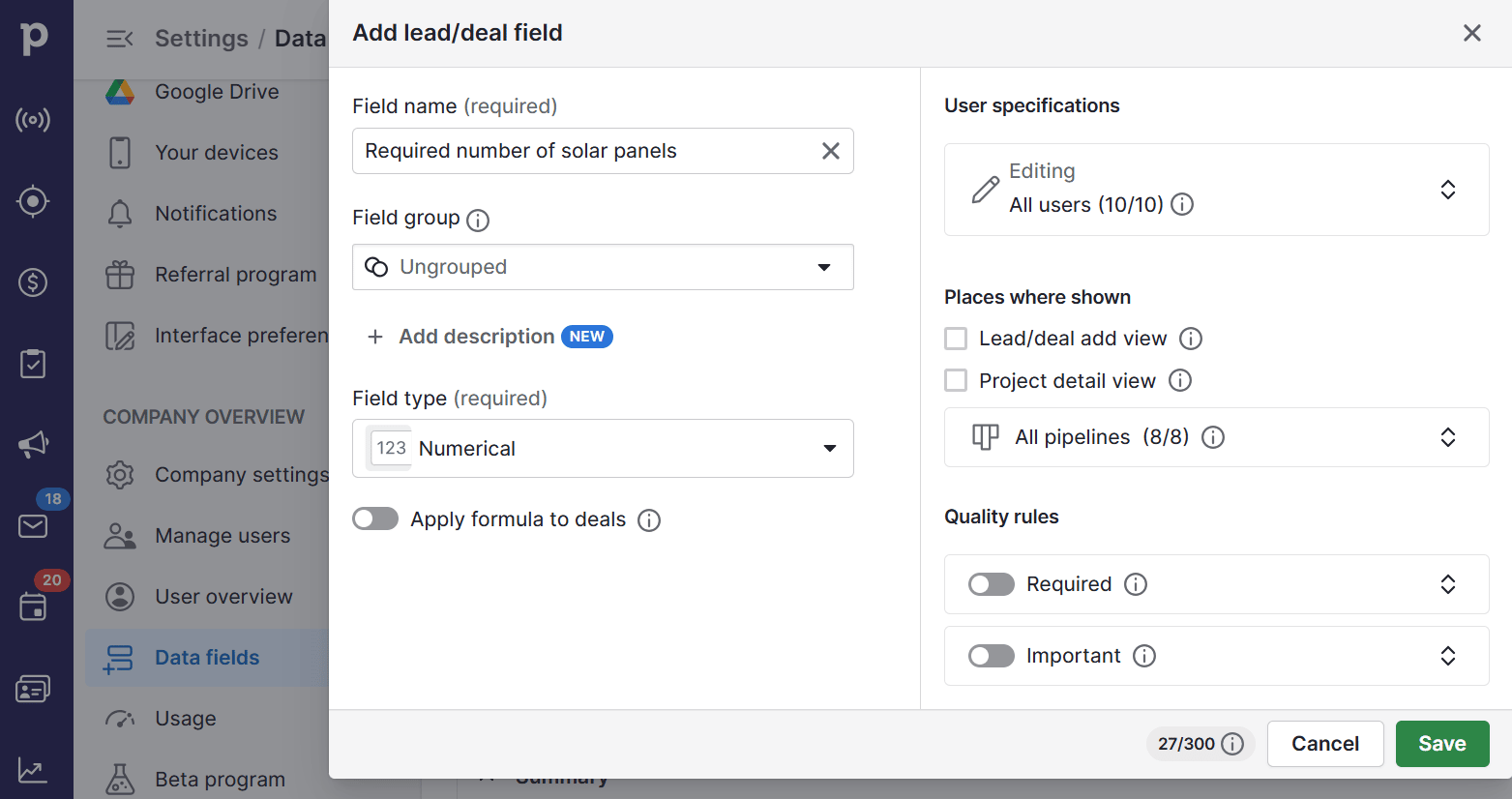The height and width of the screenshot is (799, 1512).
Task: Check the Lead/deal add view checkbox
Action: click(x=956, y=338)
